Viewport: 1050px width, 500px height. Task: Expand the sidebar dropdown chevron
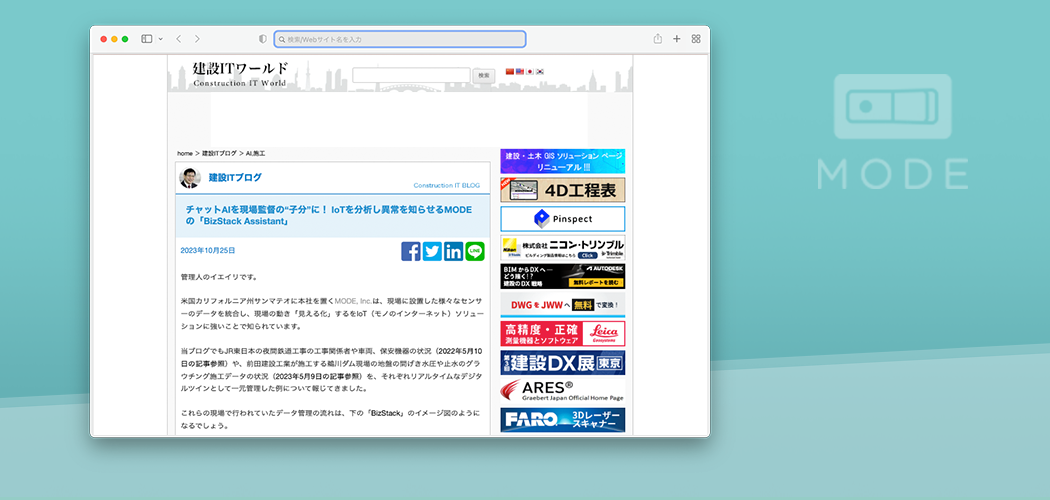(x=158, y=39)
